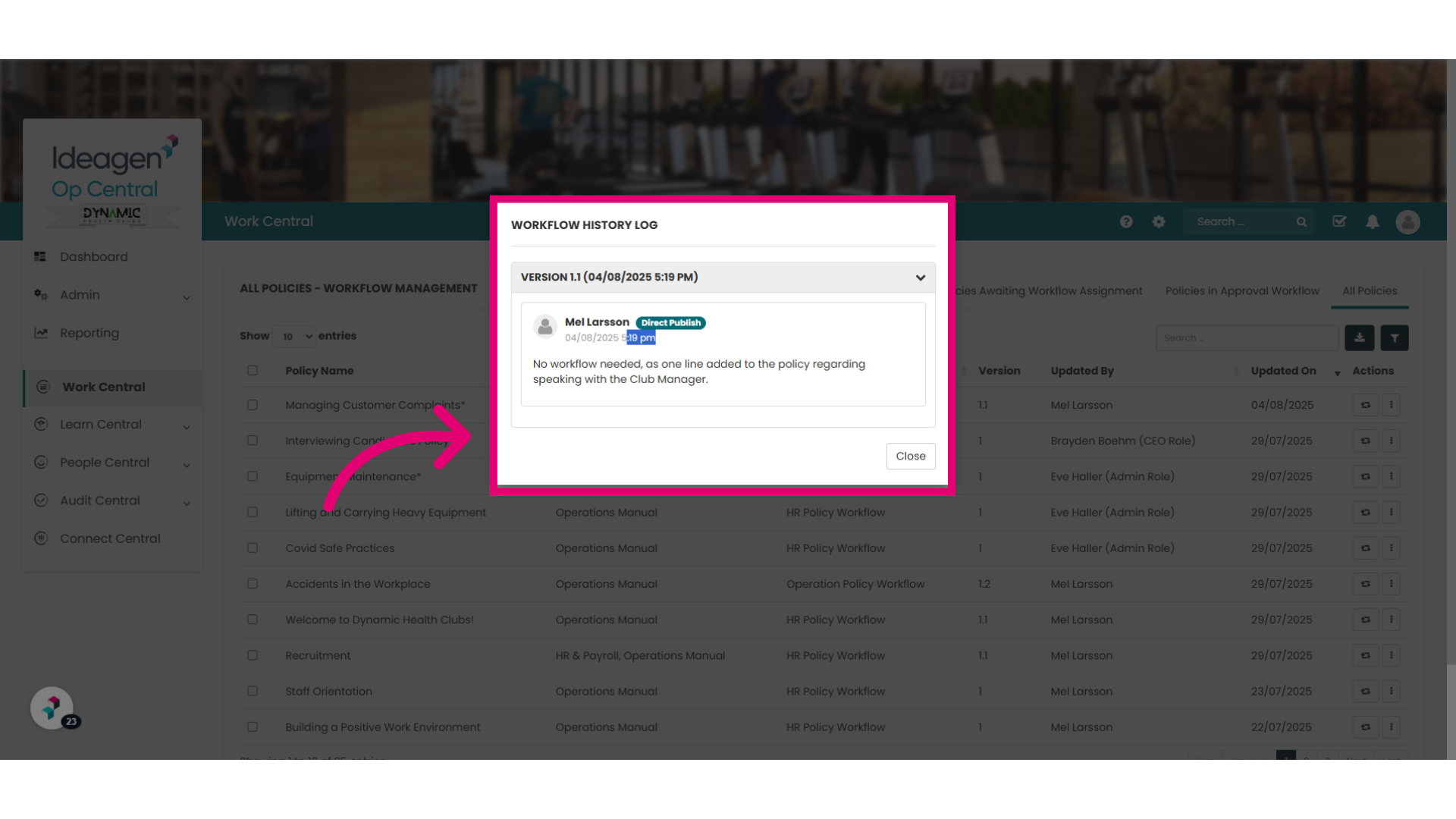Open notifications bell icon
1456x819 pixels.
tap(1373, 221)
